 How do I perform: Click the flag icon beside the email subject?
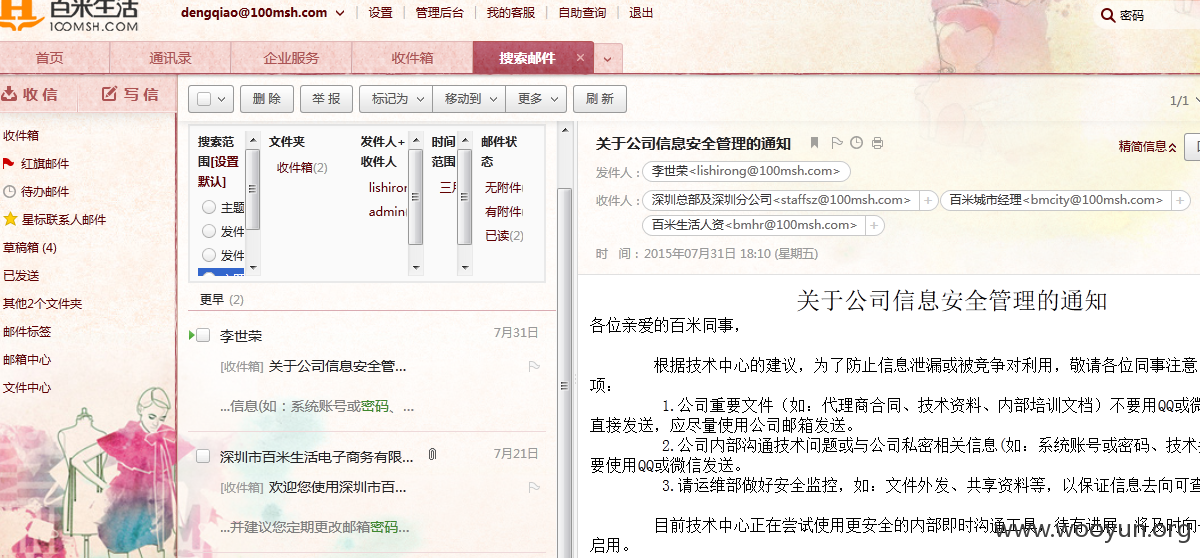tap(837, 143)
